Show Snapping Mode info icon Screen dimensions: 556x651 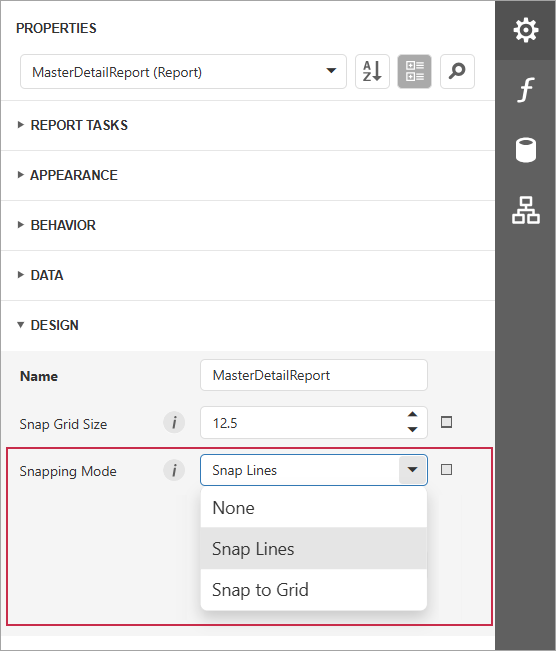click(174, 470)
